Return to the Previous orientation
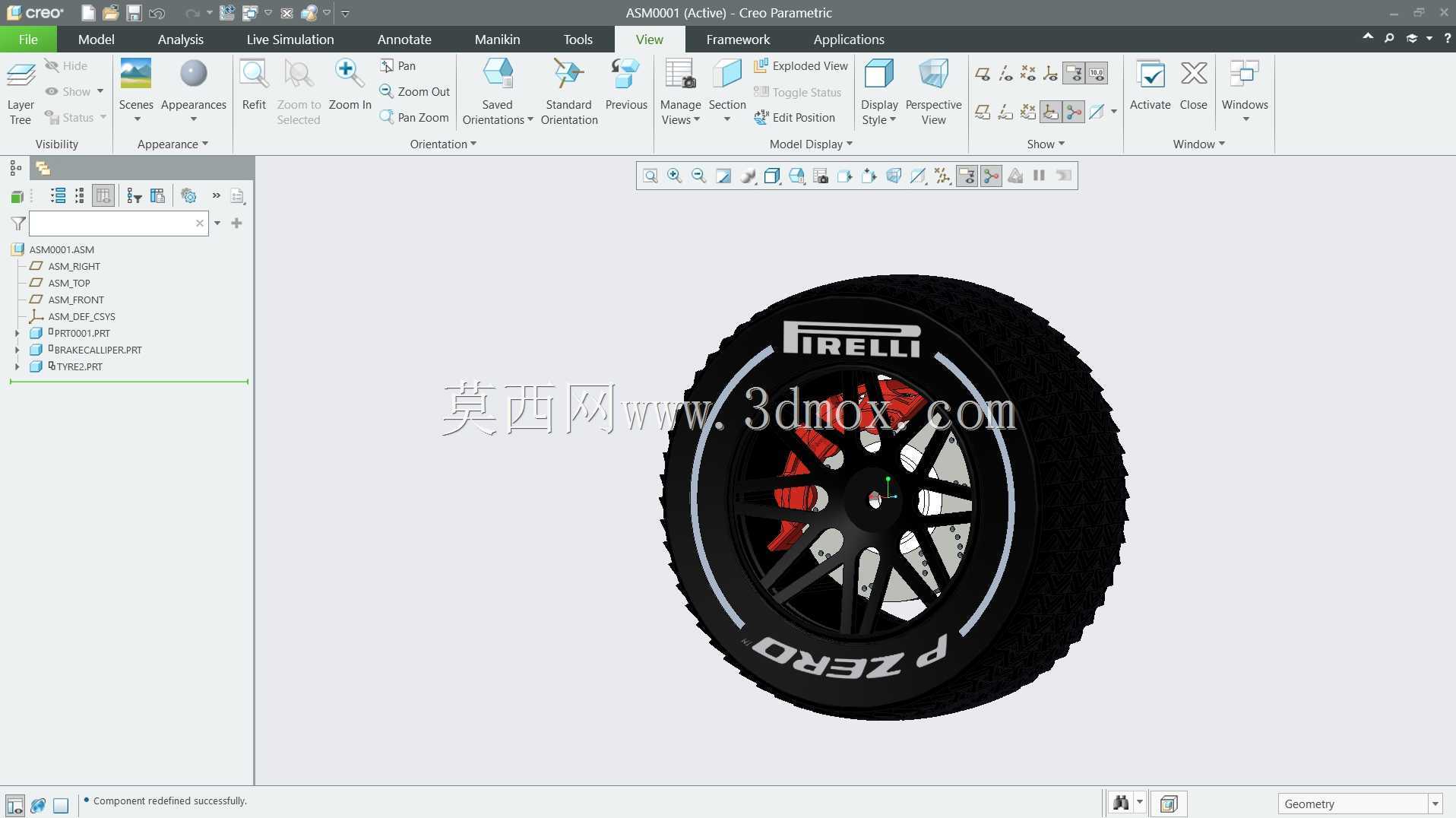Viewport: 1456px width, 818px height. (626, 84)
